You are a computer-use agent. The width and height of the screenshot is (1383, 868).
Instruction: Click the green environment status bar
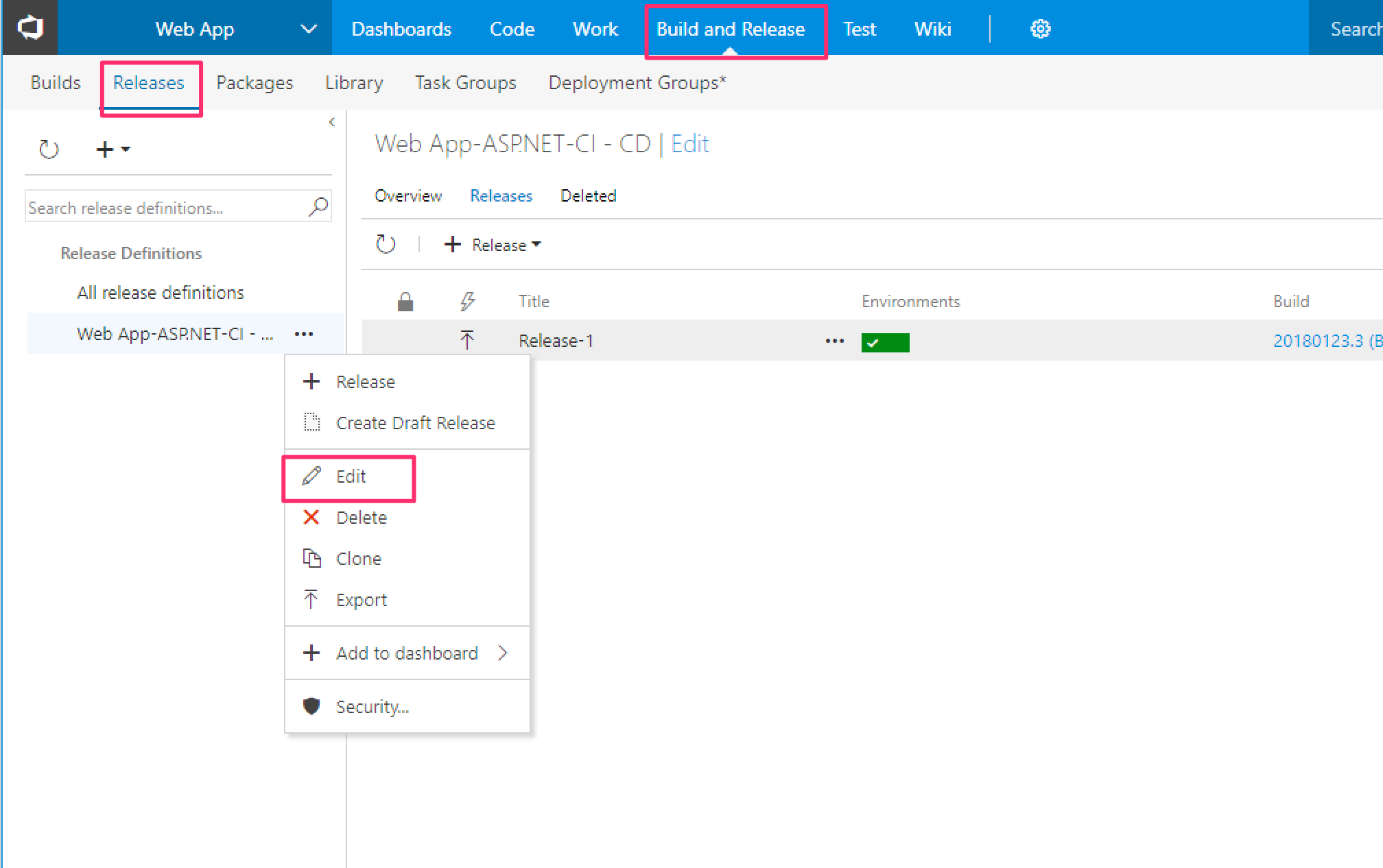[x=885, y=342]
